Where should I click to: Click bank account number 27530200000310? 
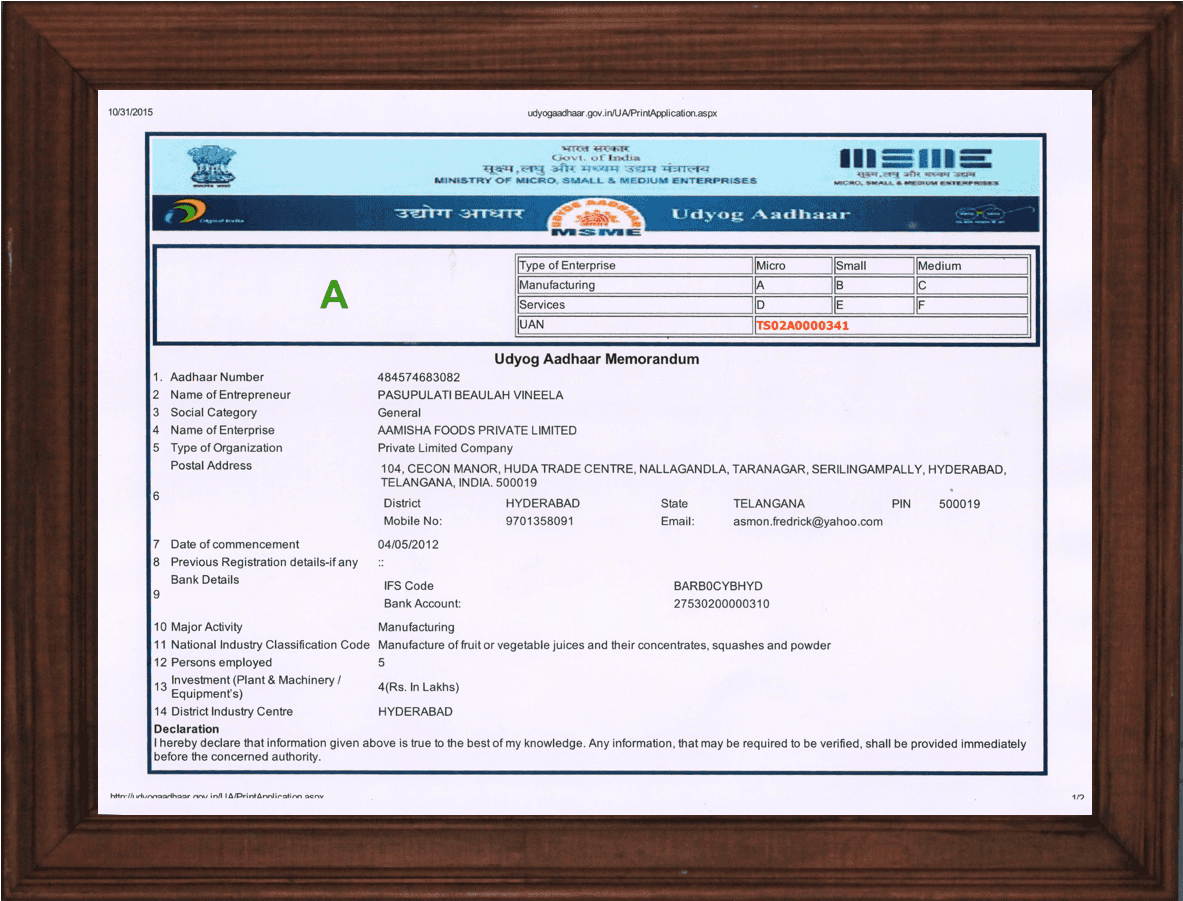point(721,604)
